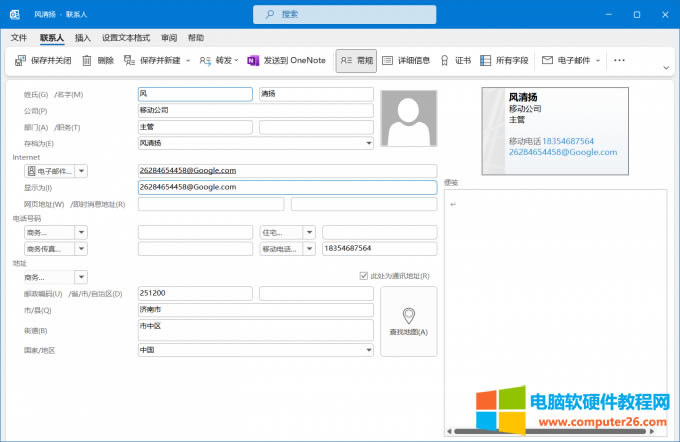Screen dimensions: 680x442
Task: Expand the 存档为 (File as) dropdown
Action: pyautogui.click(x=369, y=143)
